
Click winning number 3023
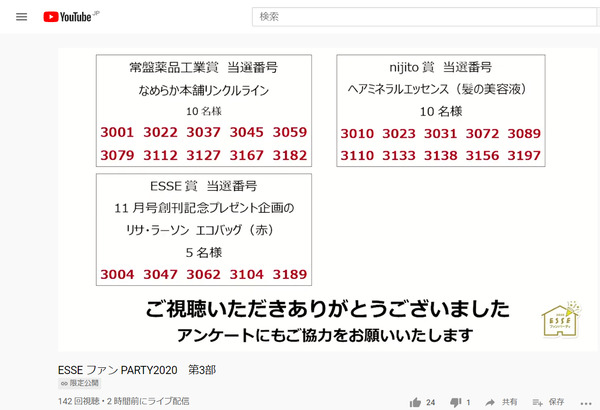[x=399, y=134]
